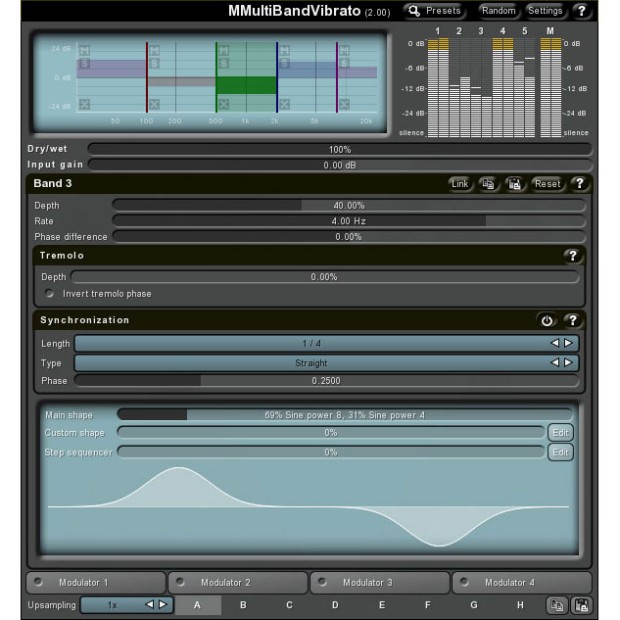Reset Band 3 with the Reset button
This screenshot has width=620, height=620.
click(548, 184)
